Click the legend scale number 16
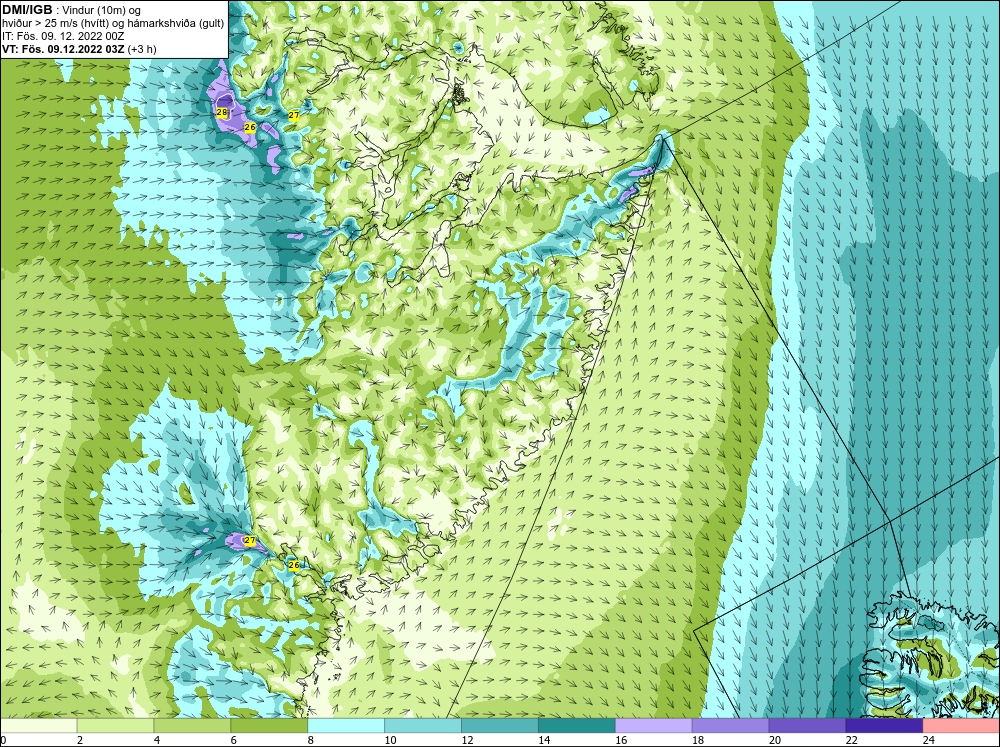Viewport: 1000px width, 747px height. 621,740
